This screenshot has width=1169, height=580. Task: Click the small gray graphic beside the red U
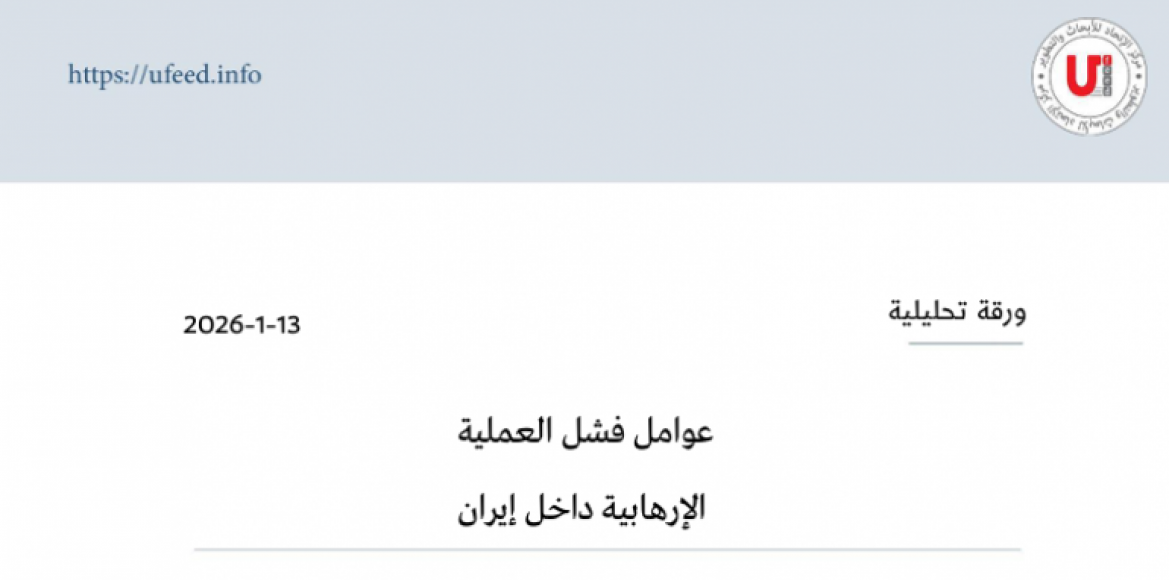(1100, 85)
